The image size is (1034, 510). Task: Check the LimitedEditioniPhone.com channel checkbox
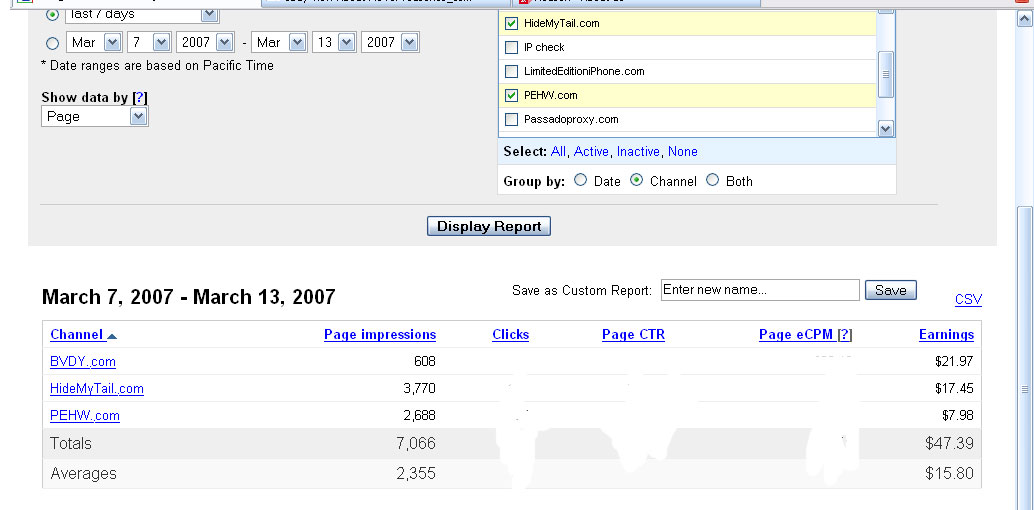point(512,71)
